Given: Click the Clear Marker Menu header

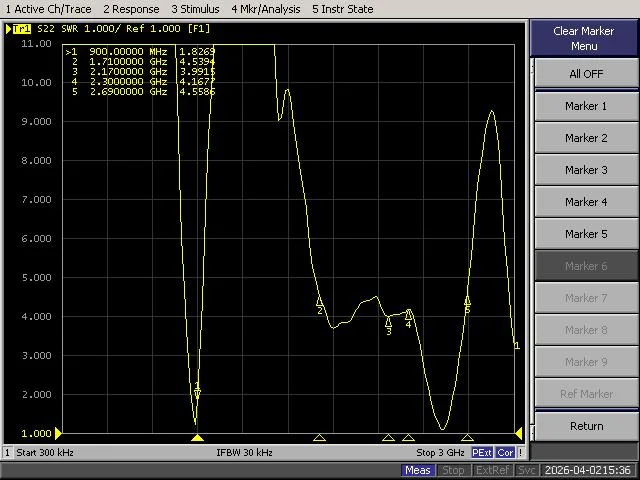Looking at the screenshot, I should pos(584,38).
